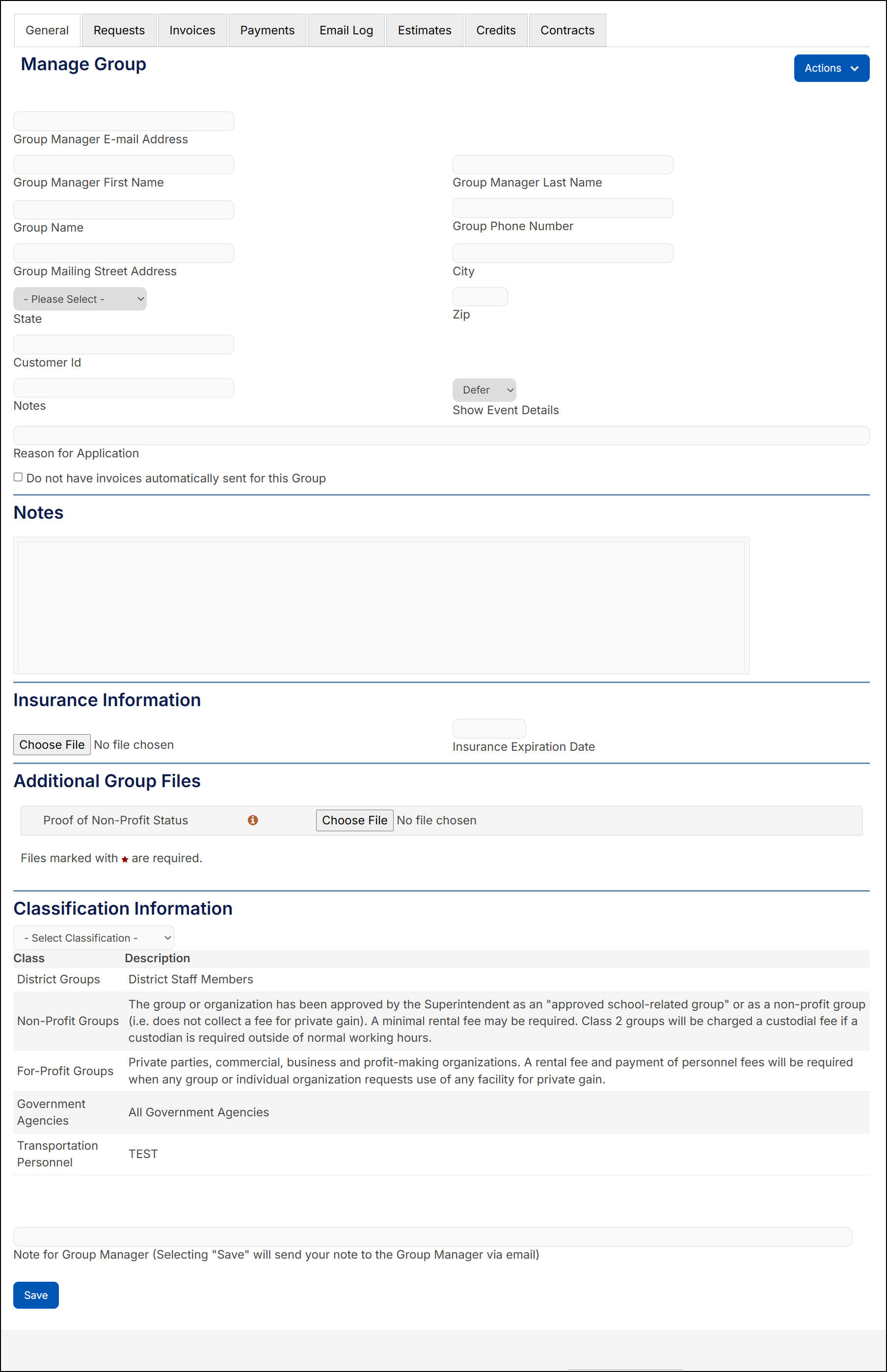Screen dimensions: 887x1372
Task: Focus the Group Manager E-mail Address field
Action: click(123, 121)
